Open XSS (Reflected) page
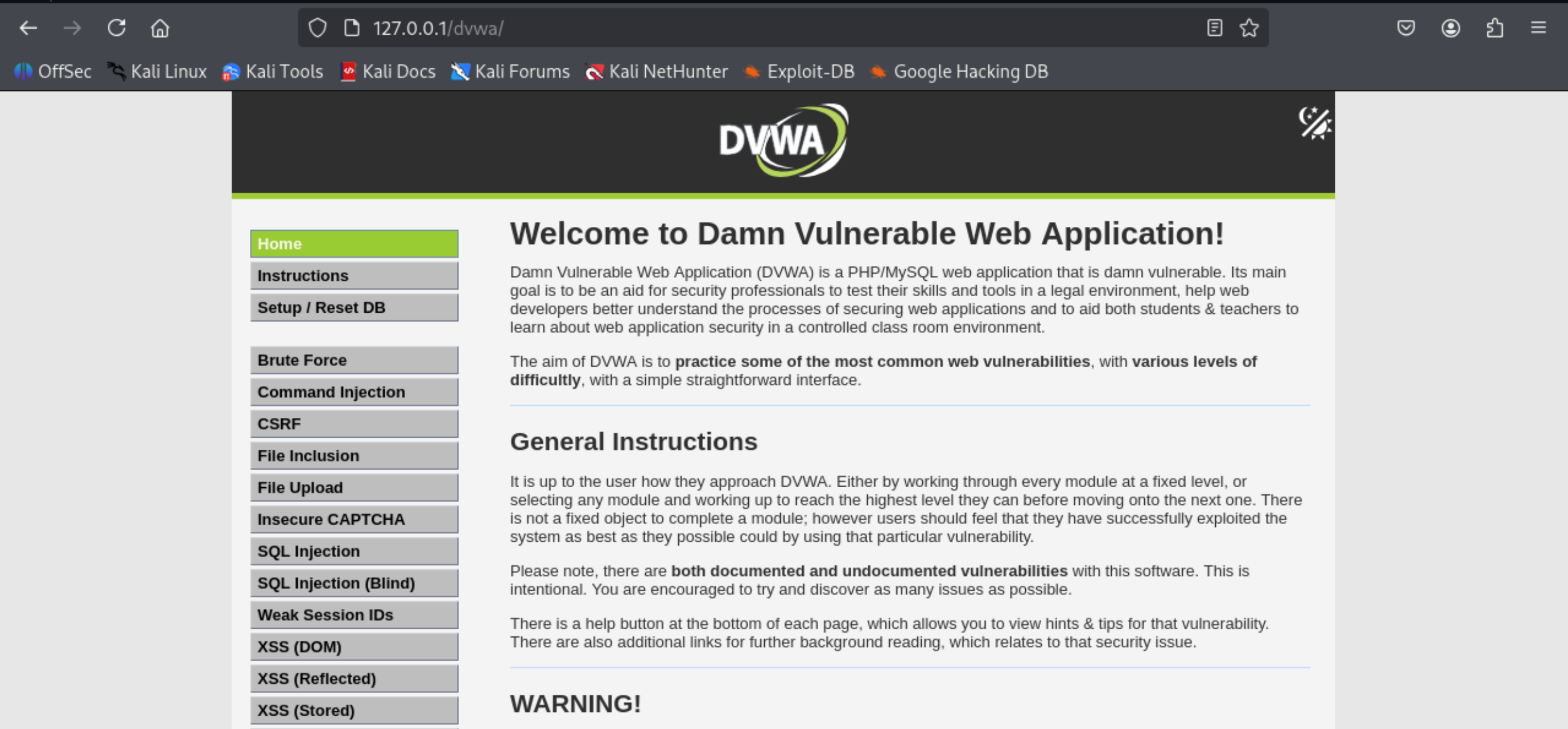Viewport: 1568px width, 729px height. tap(354, 678)
